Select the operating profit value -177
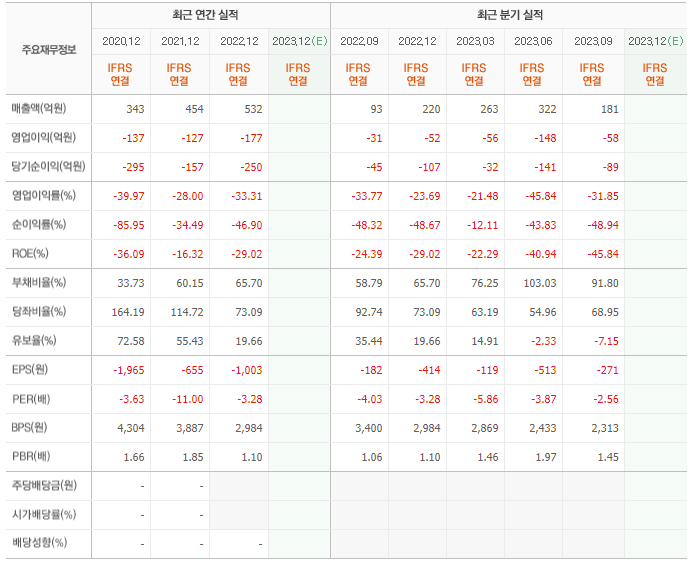693x562 pixels. pyautogui.click(x=251, y=138)
